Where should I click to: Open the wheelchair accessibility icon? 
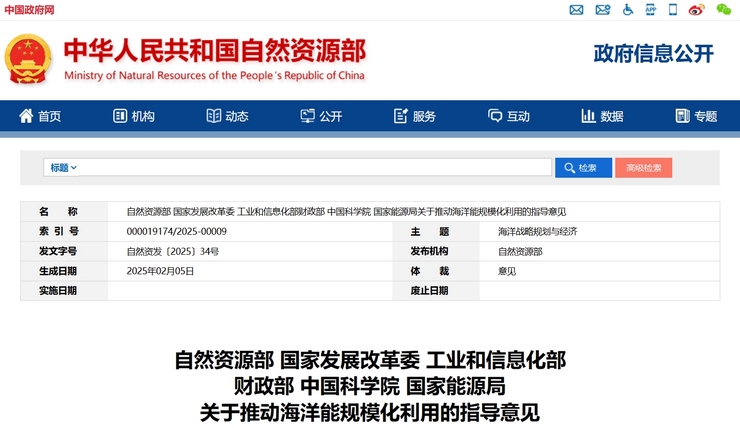coord(628,9)
